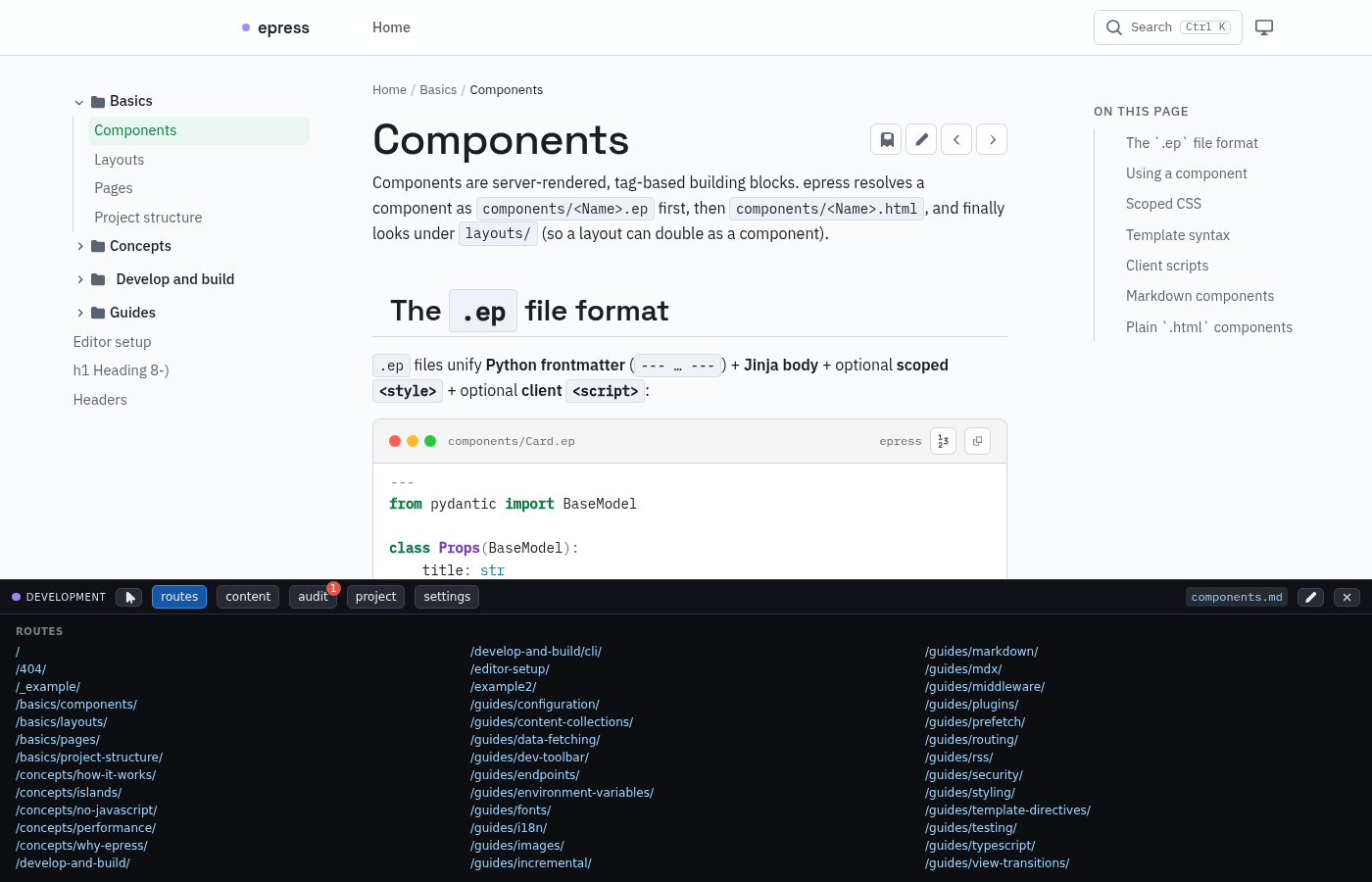Close the development toolbar panel
The width and height of the screenshot is (1372, 882).
coord(1347,597)
